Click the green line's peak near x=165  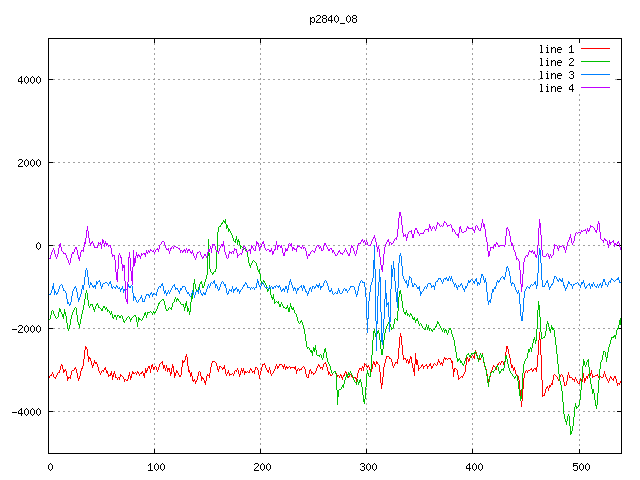tap(224, 220)
